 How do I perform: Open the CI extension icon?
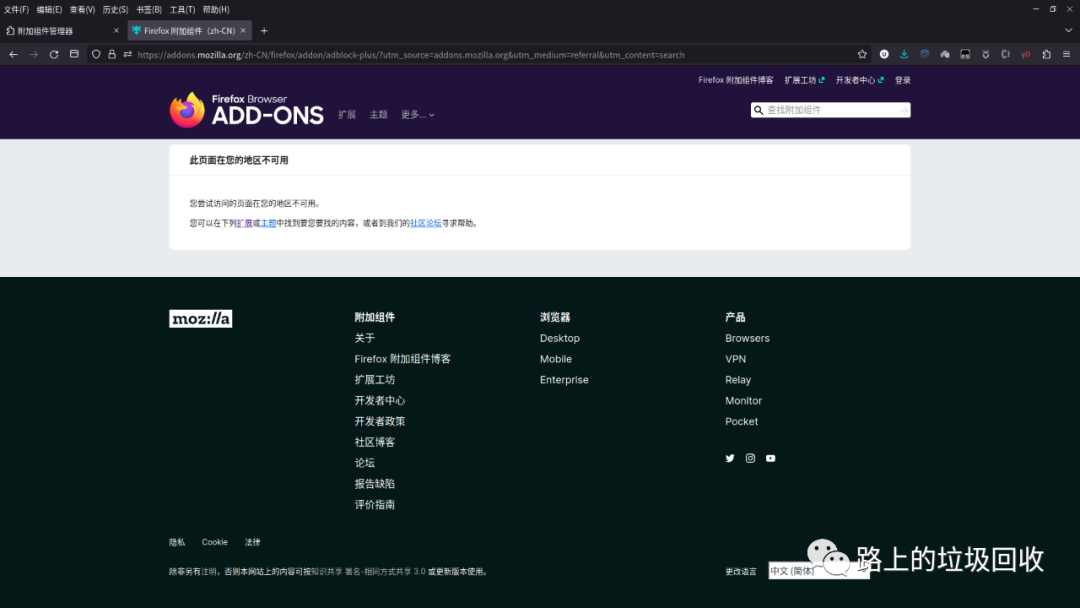pyautogui.click(x=1006, y=54)
